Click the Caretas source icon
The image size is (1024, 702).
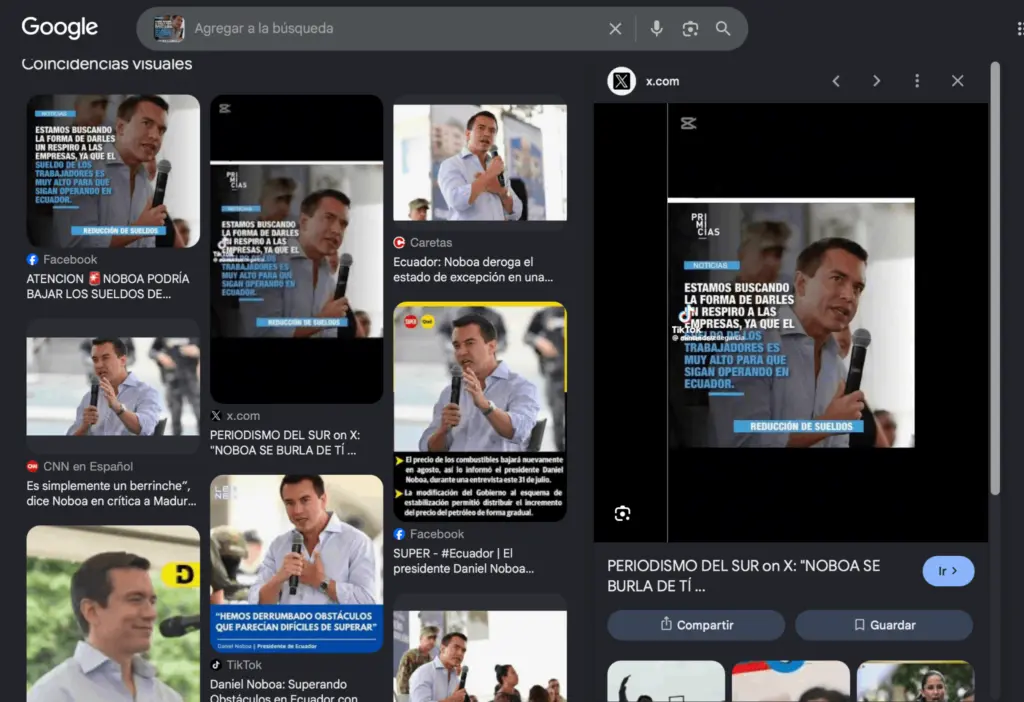point(399,242)
